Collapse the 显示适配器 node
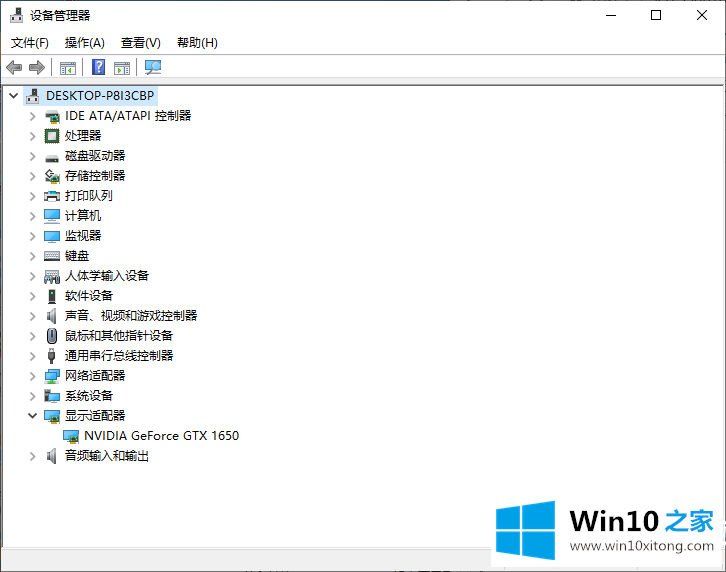The width and height of the screenshot is (726, 572). [32, 416]
